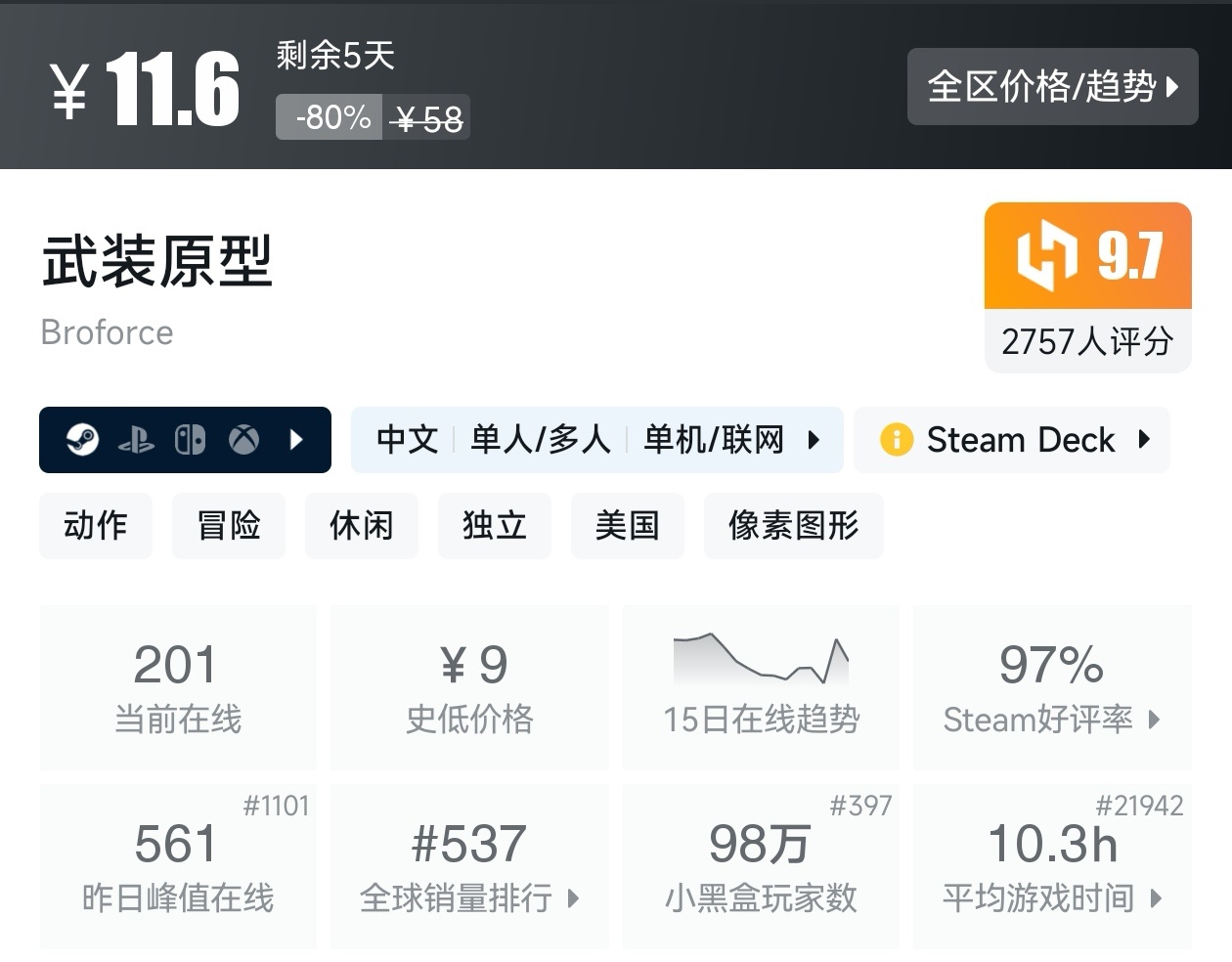Click the 201 当前在线 stat

click(x=178, y=687)
